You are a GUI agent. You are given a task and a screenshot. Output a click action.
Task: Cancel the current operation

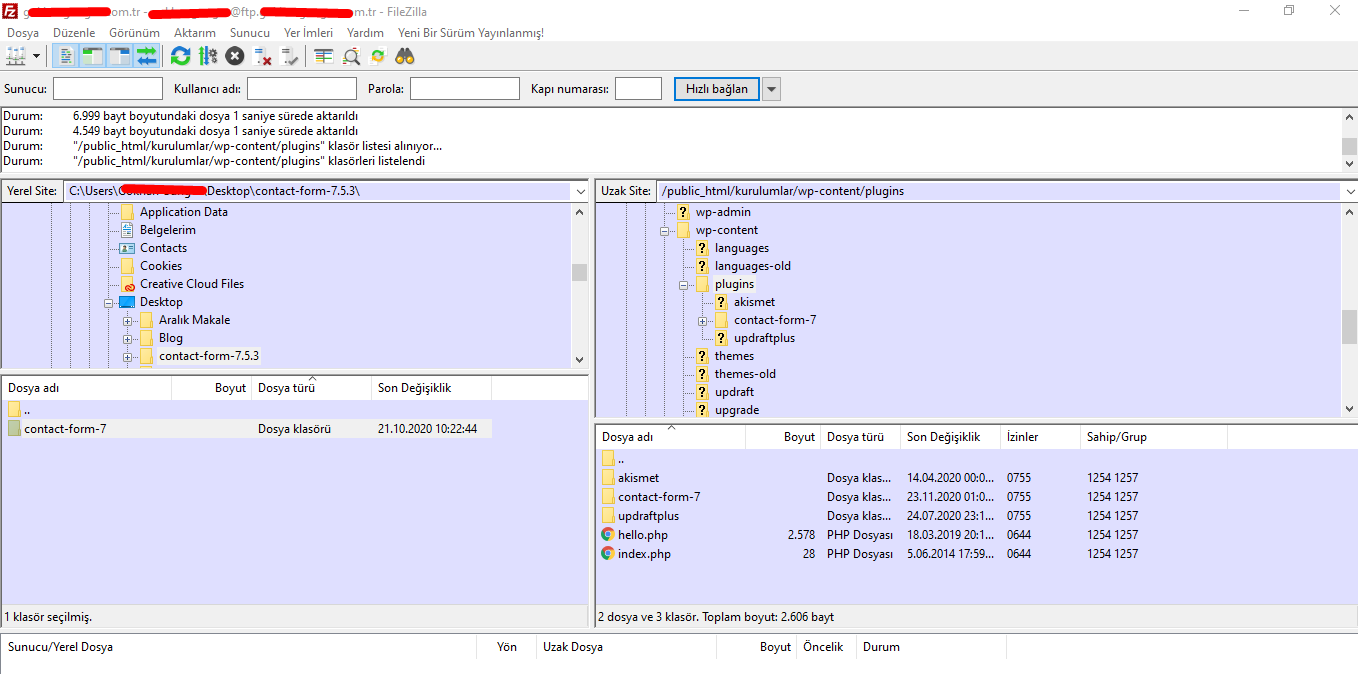click(235, 56)
